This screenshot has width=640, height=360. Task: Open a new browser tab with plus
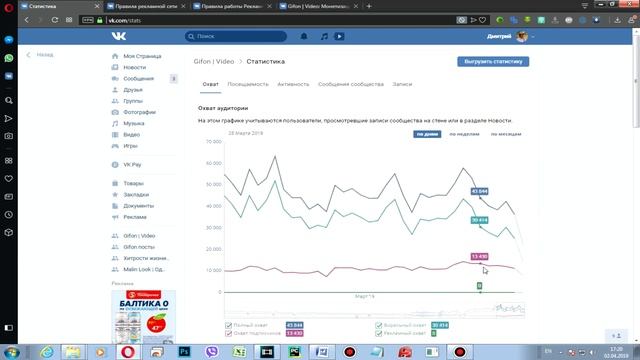pos(369,6)
